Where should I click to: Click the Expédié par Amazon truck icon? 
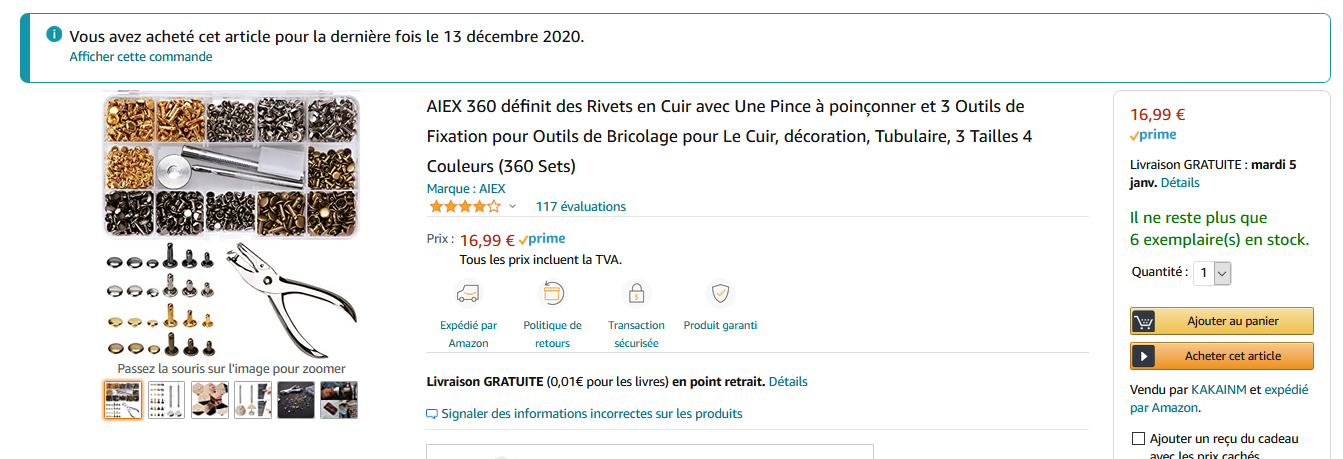coord(467,293)
